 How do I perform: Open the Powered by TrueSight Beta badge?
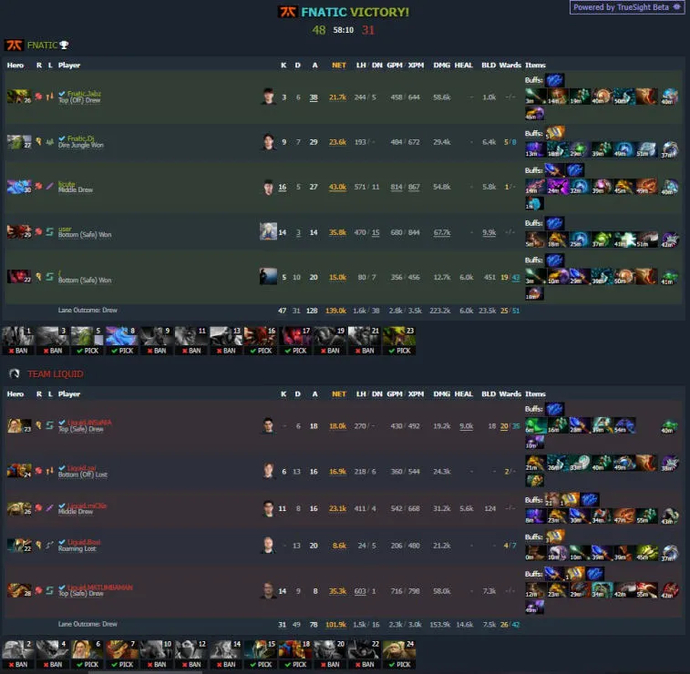click(x=627, y=7)
